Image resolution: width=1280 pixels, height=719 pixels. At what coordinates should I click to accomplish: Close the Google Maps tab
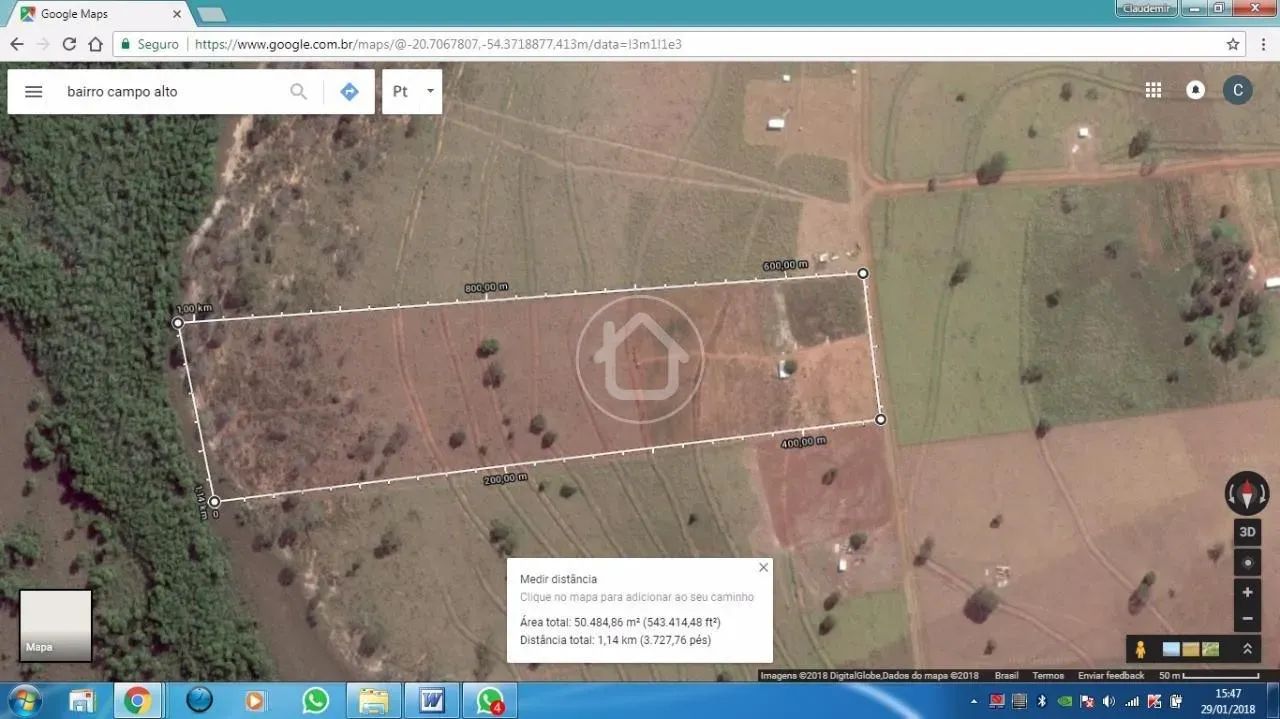point(177,14)
